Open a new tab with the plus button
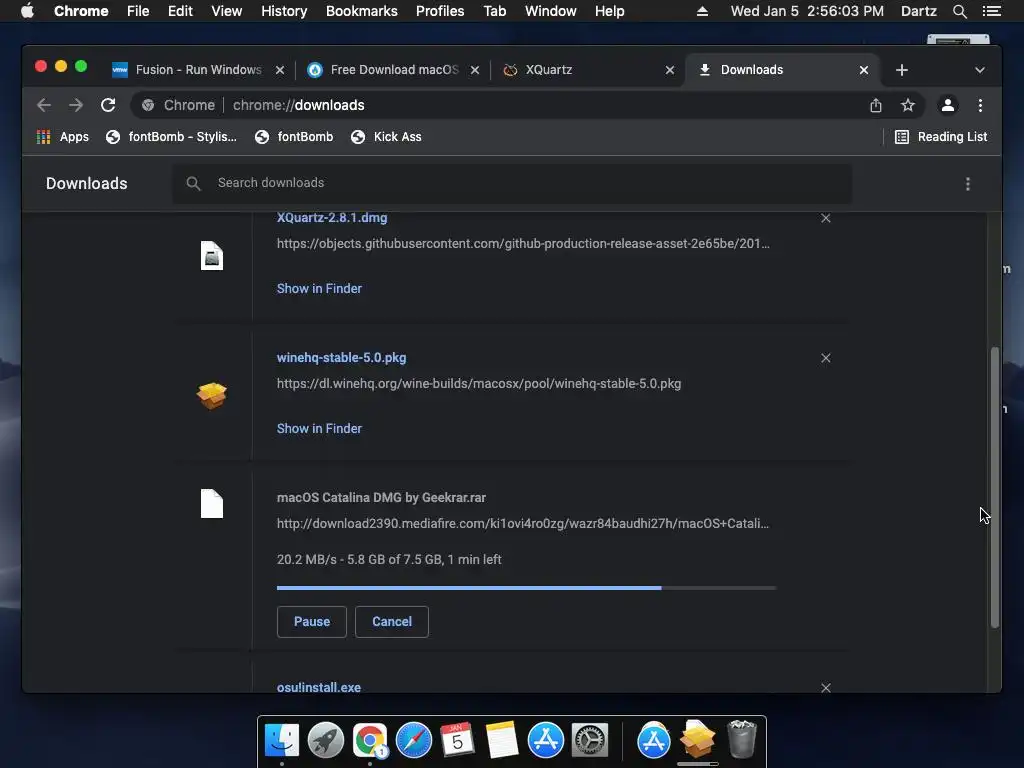This screenshot has width=1024, height=768. pos(902,70)
